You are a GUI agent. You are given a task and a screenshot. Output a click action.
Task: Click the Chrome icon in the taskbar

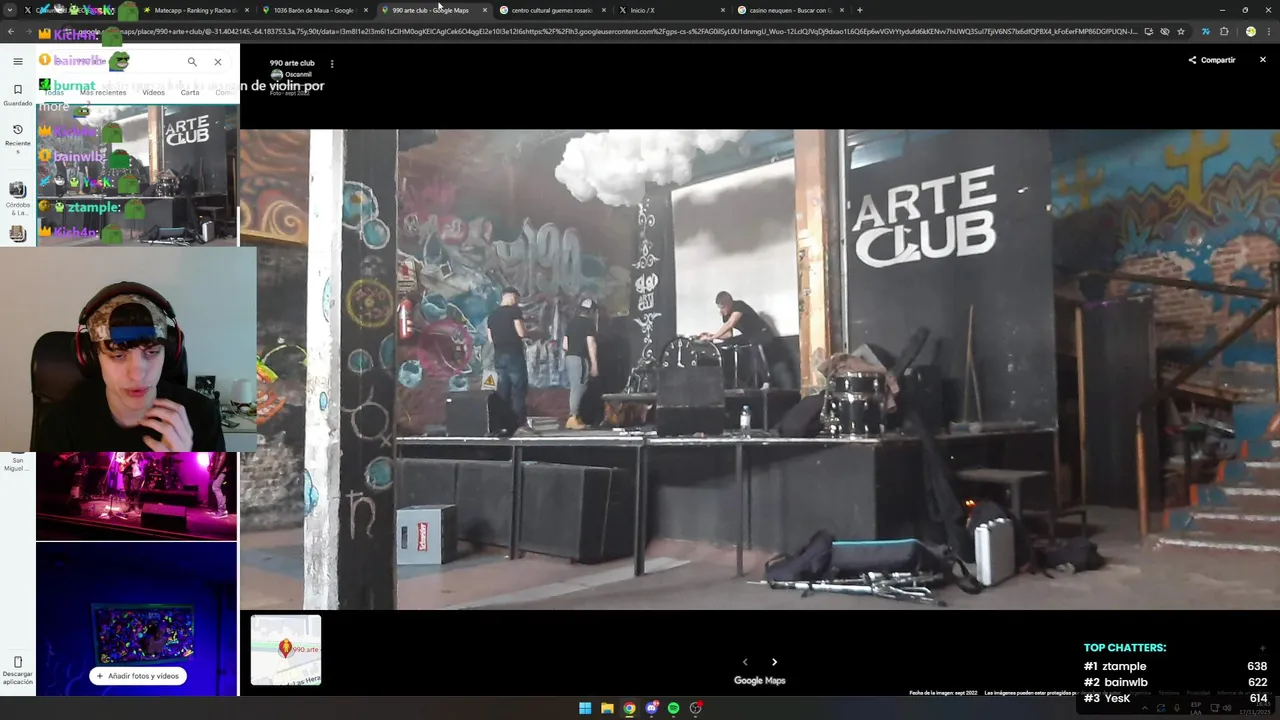pos(629,708)
